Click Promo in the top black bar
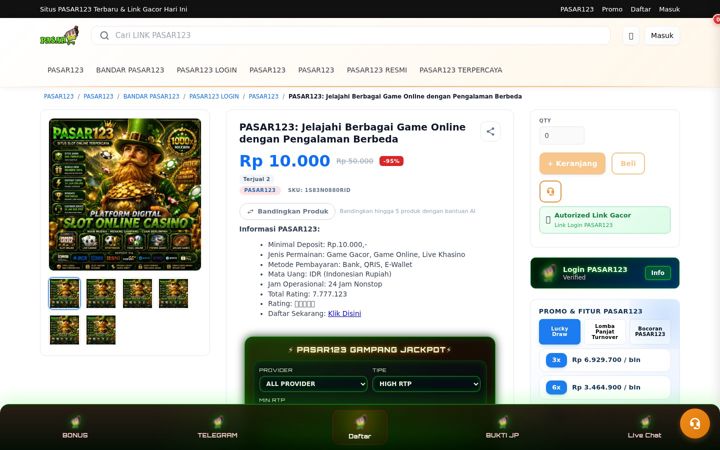 click(612, 9)
